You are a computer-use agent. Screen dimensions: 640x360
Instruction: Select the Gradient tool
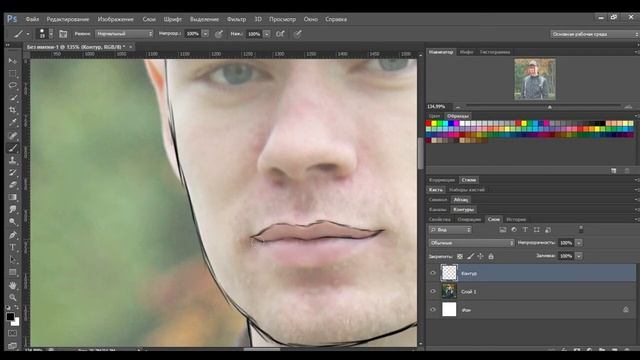(13, 197)
